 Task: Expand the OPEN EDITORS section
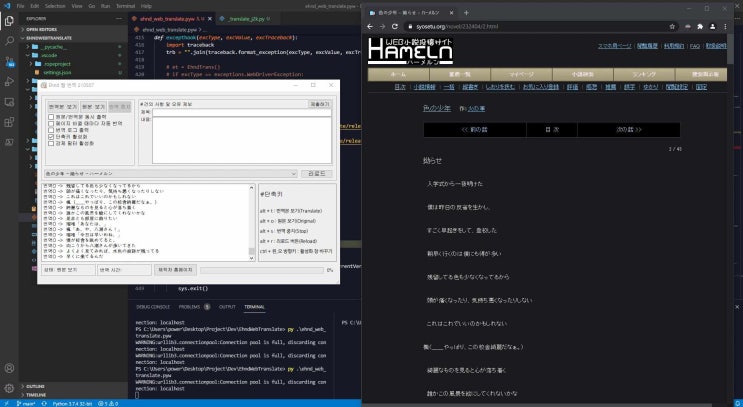[48, 29]
